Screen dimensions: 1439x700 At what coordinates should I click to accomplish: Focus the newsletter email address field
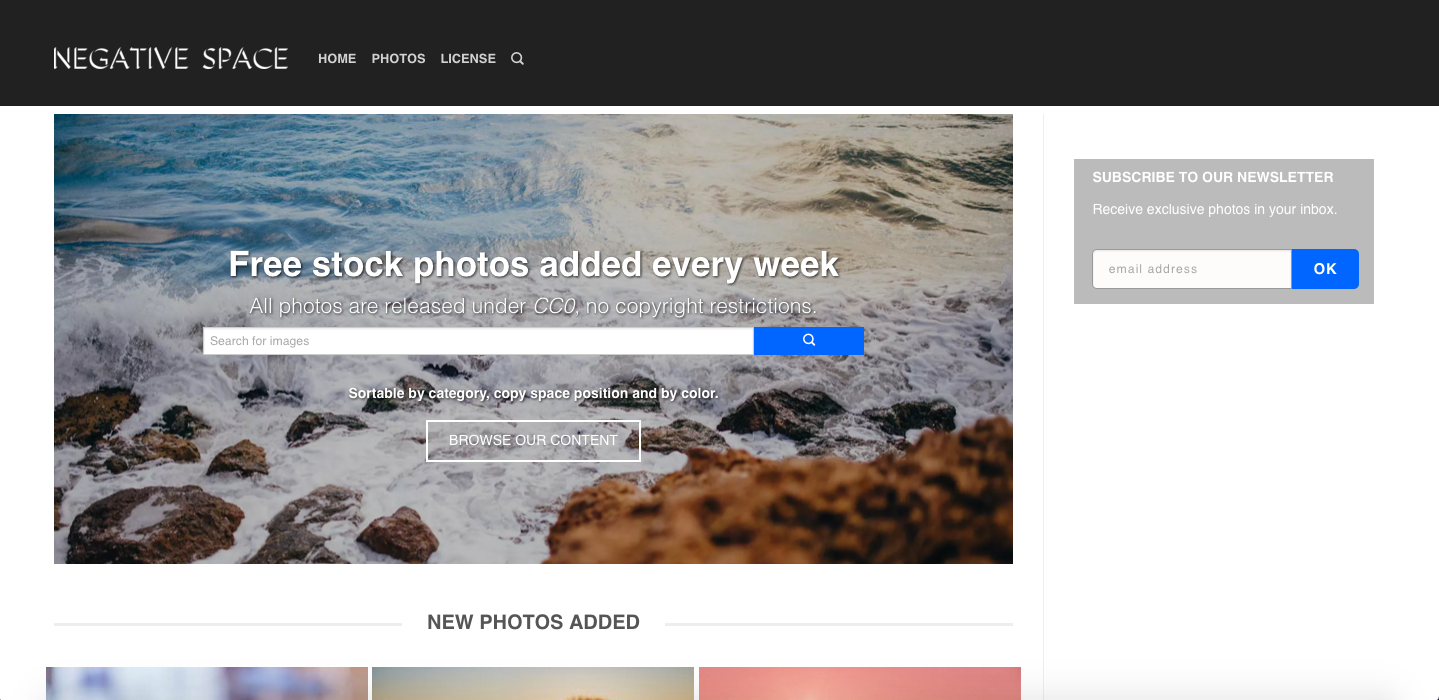pyautogui.click(x=1192, y=269)
